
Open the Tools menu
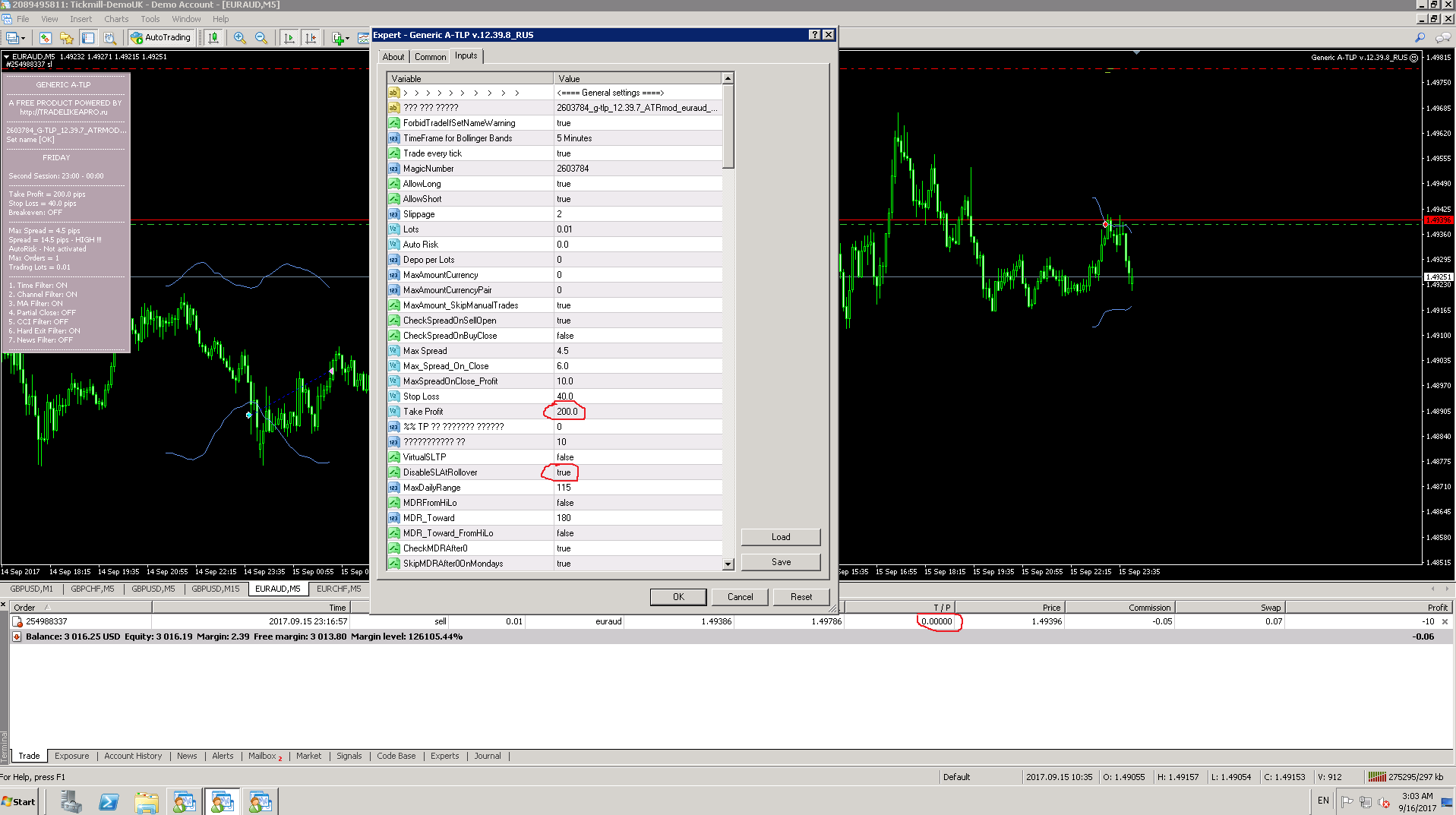click(150, 19)
